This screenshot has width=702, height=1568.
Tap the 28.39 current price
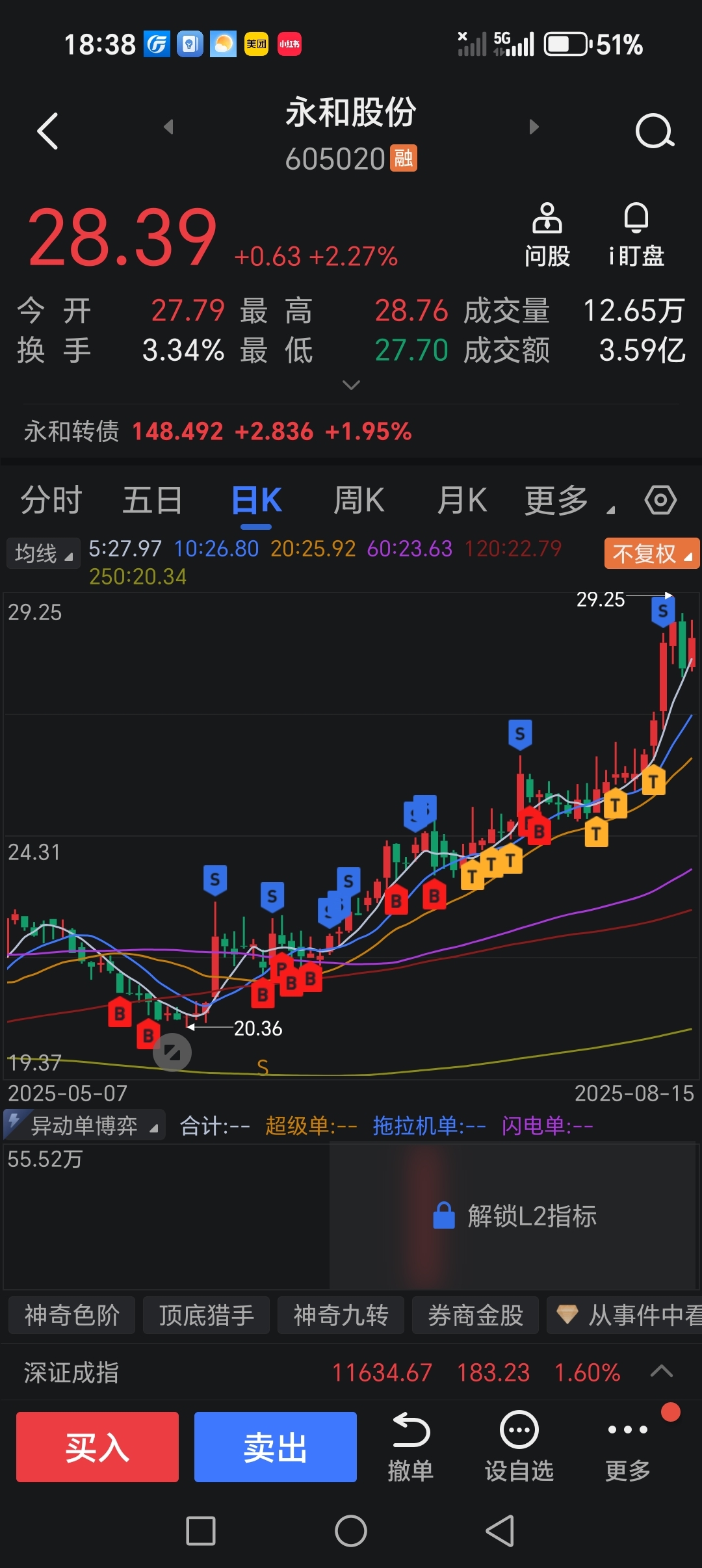(x=122, y=237)
